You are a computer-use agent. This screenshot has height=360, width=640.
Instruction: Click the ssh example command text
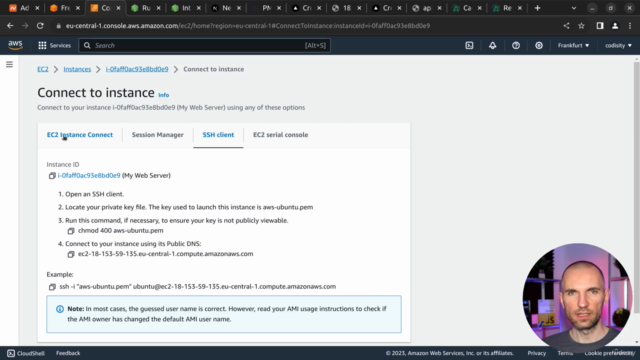click(198, 287)
